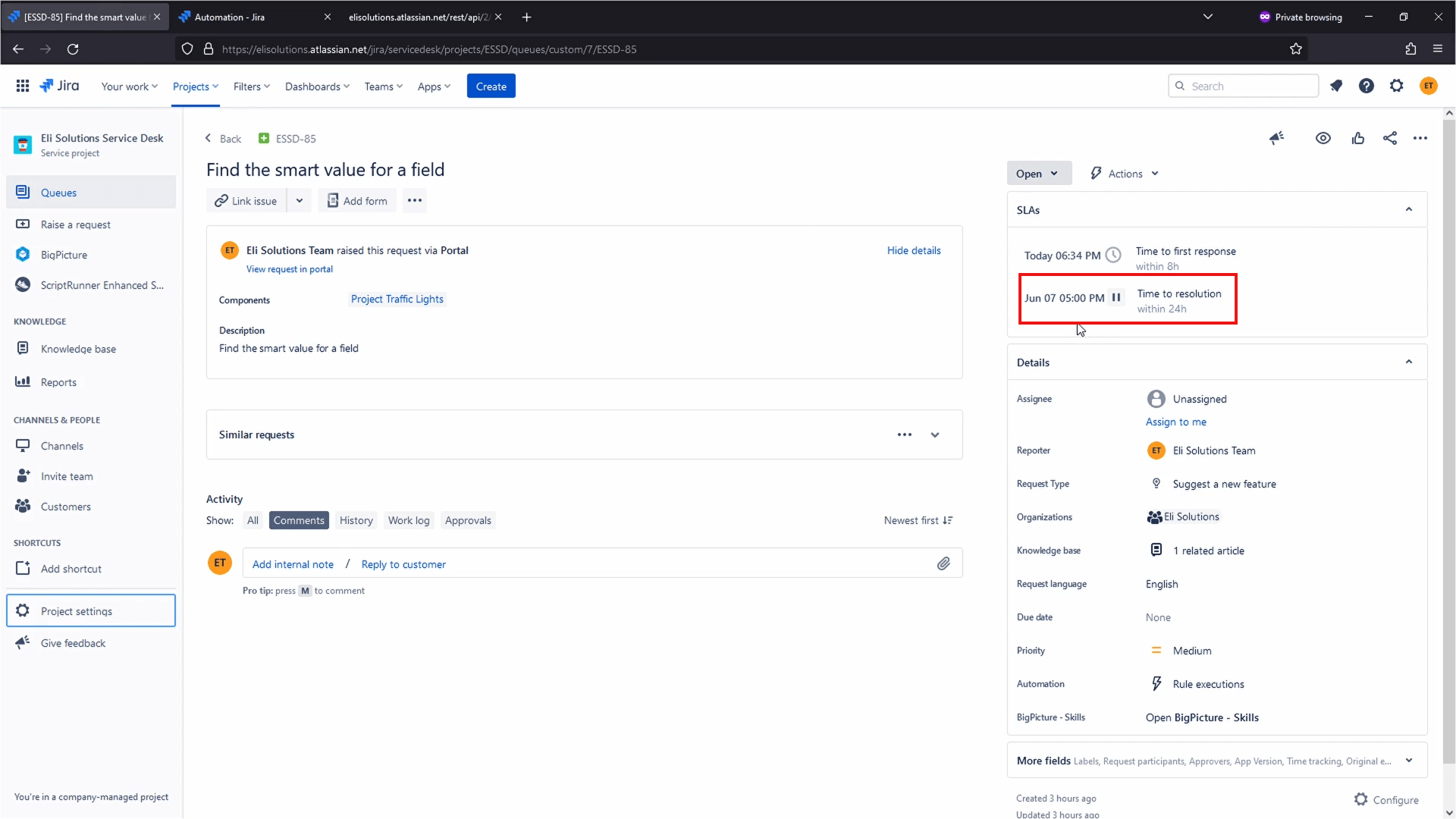Open ScriptRunner Enhanced from the sidebar
Viewport: 1456px width, 819px height.
click(x=102, y=284)
